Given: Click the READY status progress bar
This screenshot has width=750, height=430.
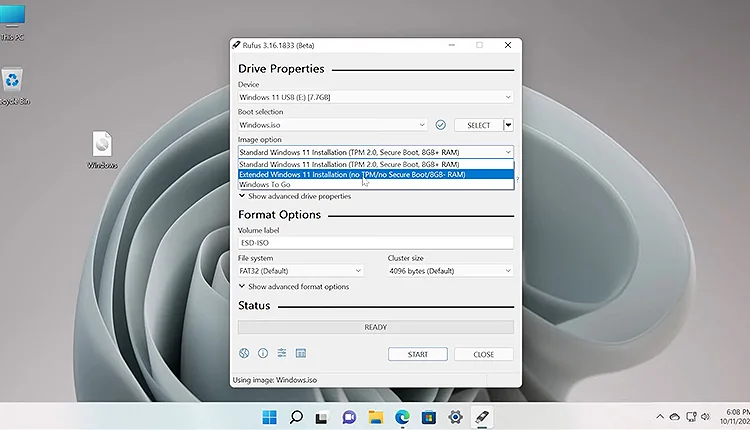Looking at the screenshot, I should click(375, 327).
